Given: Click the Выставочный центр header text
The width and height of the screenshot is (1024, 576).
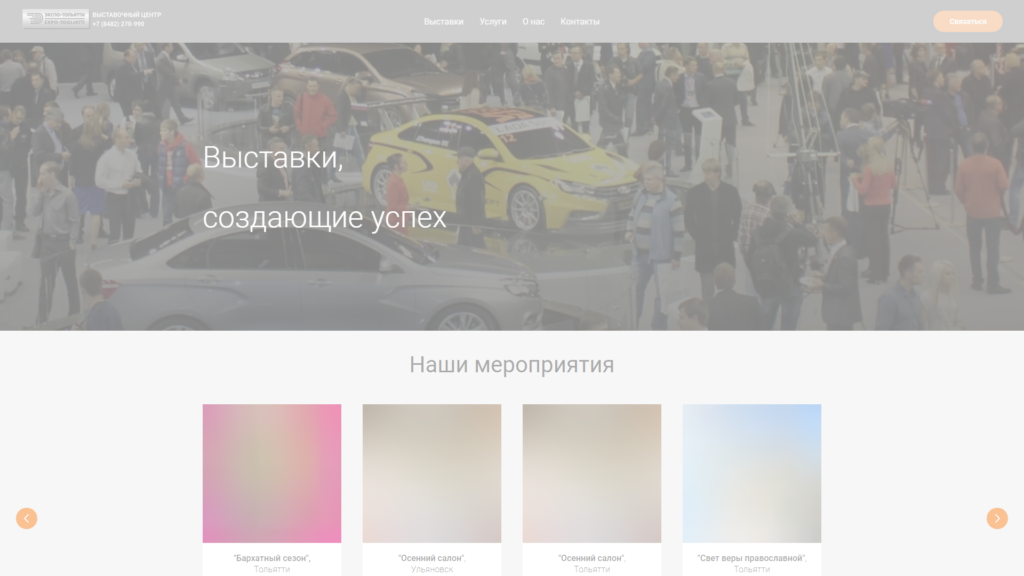Looking at the screenshot, I should (x=127, y=14).
